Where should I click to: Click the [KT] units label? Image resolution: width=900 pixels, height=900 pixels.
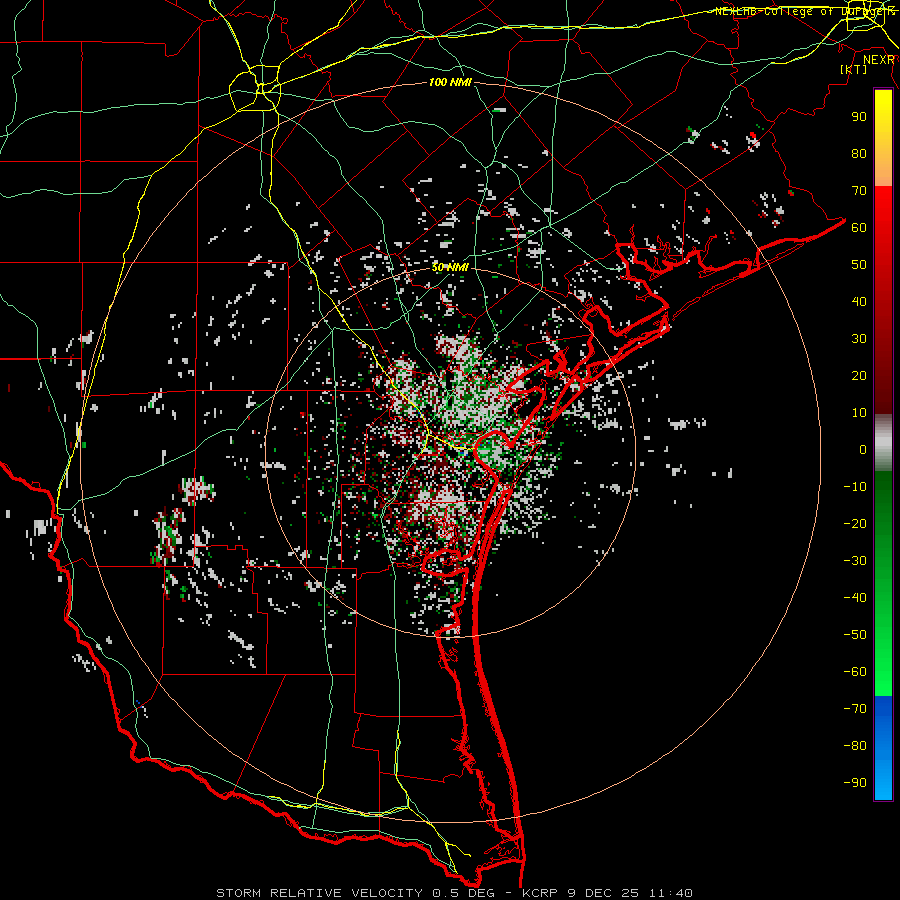pyautogui.click(x=853, y=69)
